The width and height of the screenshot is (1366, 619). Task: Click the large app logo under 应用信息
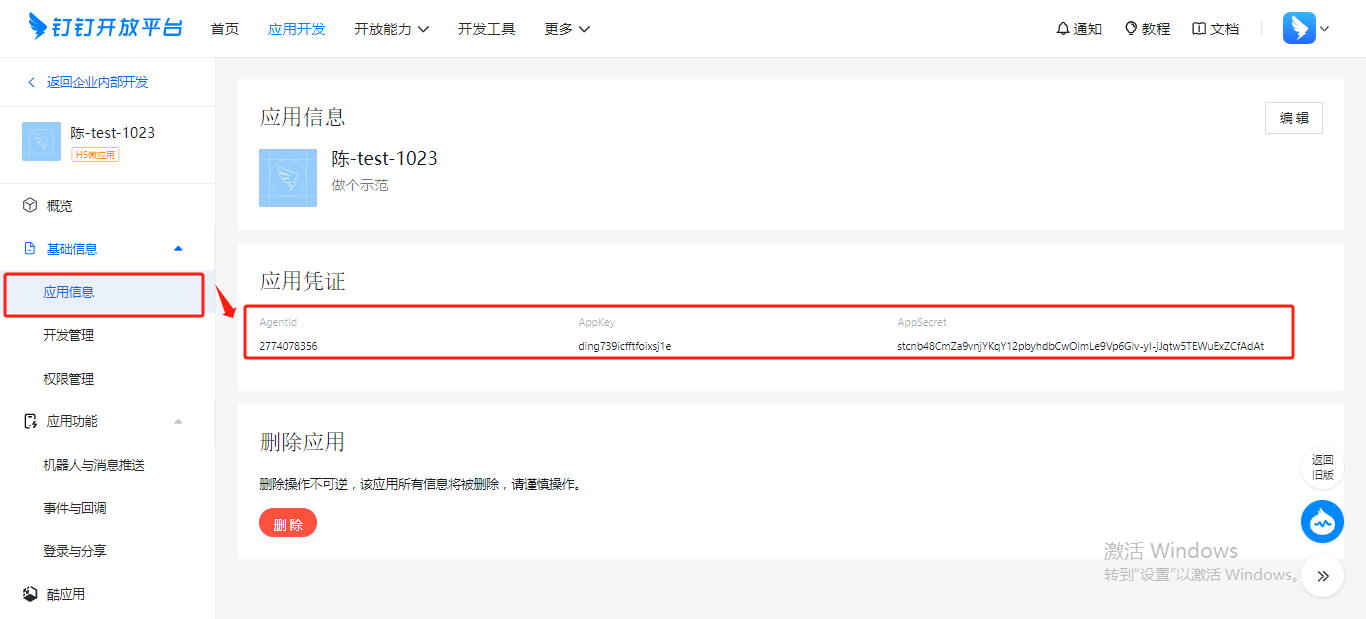[288, 178]
